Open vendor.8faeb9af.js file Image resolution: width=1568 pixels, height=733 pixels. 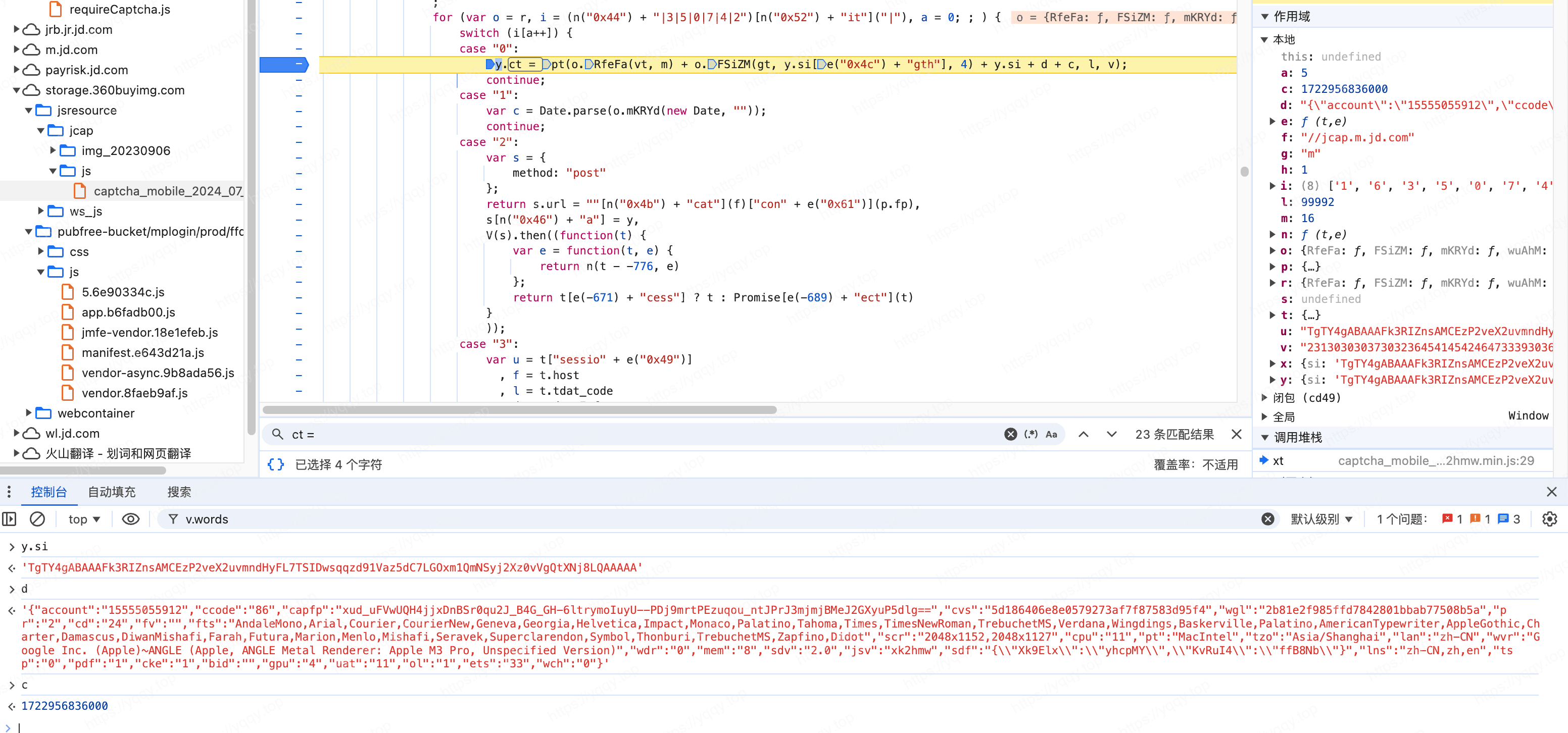[x=134, y=393]
